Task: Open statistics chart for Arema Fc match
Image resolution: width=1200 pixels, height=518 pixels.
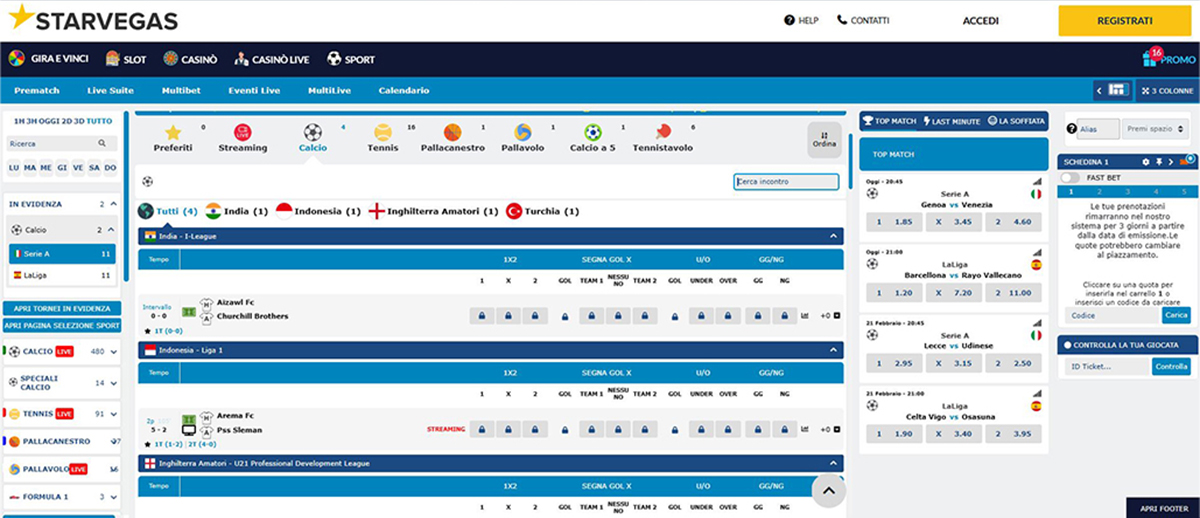Action: tap(805, 429)
